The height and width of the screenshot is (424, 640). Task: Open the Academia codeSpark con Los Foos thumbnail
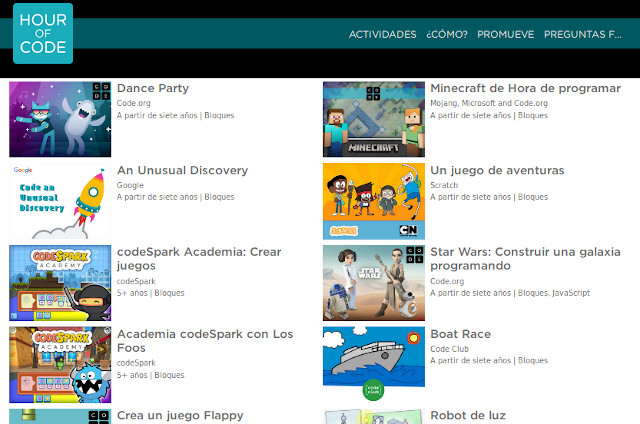click(60, 365)
